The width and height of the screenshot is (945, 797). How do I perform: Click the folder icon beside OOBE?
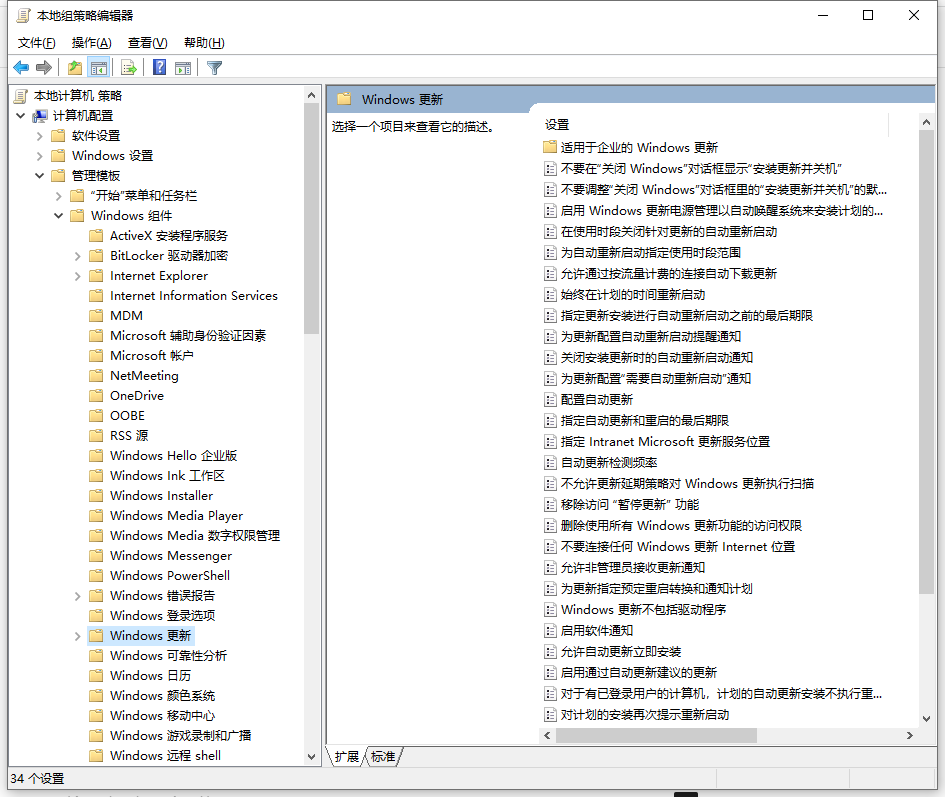point(96,415)
